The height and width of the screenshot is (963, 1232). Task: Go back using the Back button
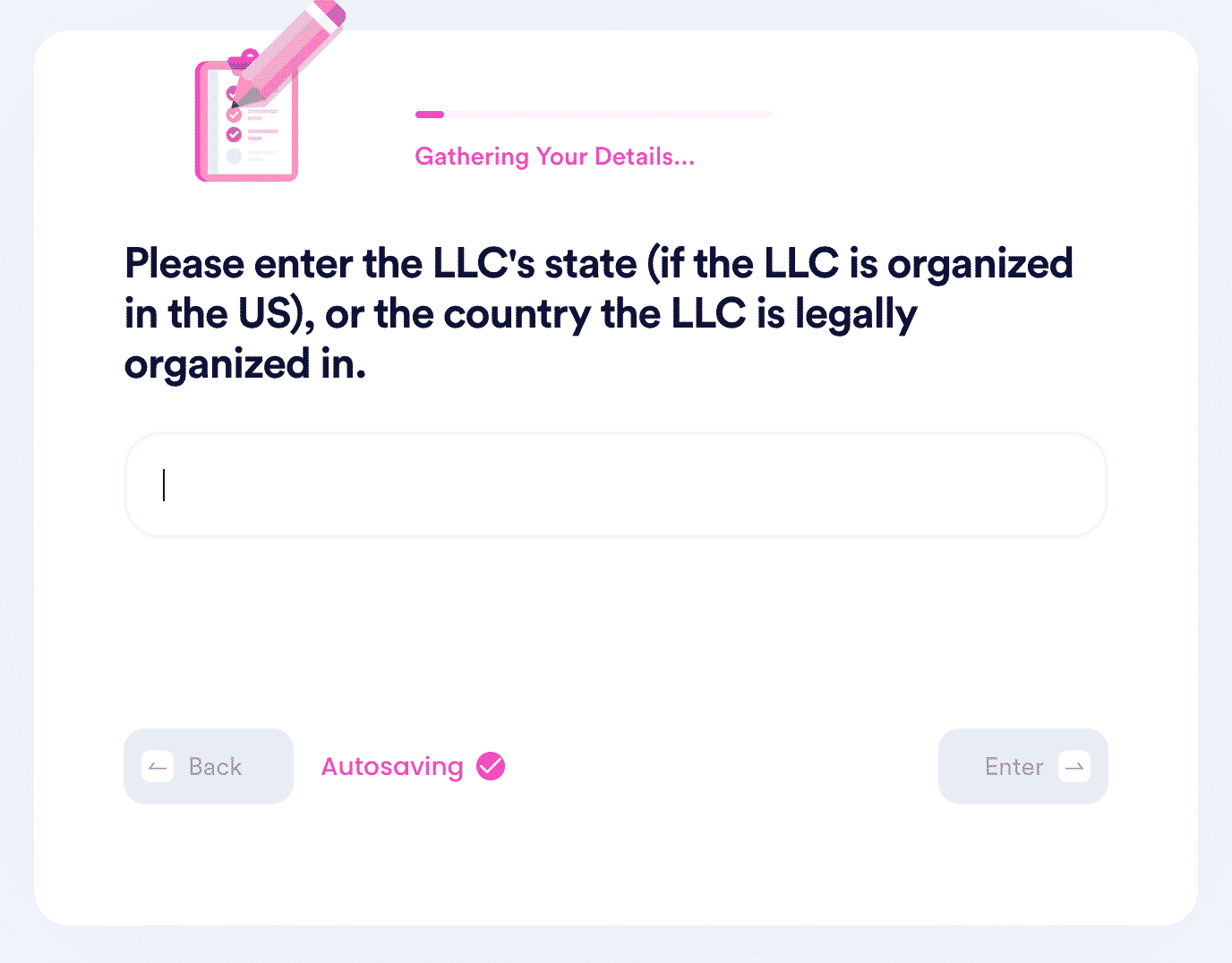tap(209, 766)
